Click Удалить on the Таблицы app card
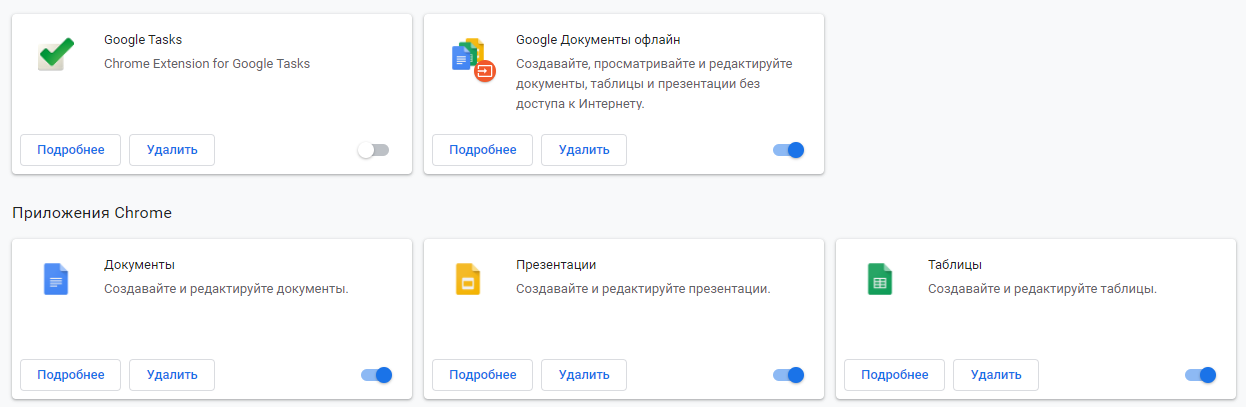The width and height of the screenshot is (1246, 407). pyautogui.click(x=996, y=375)
